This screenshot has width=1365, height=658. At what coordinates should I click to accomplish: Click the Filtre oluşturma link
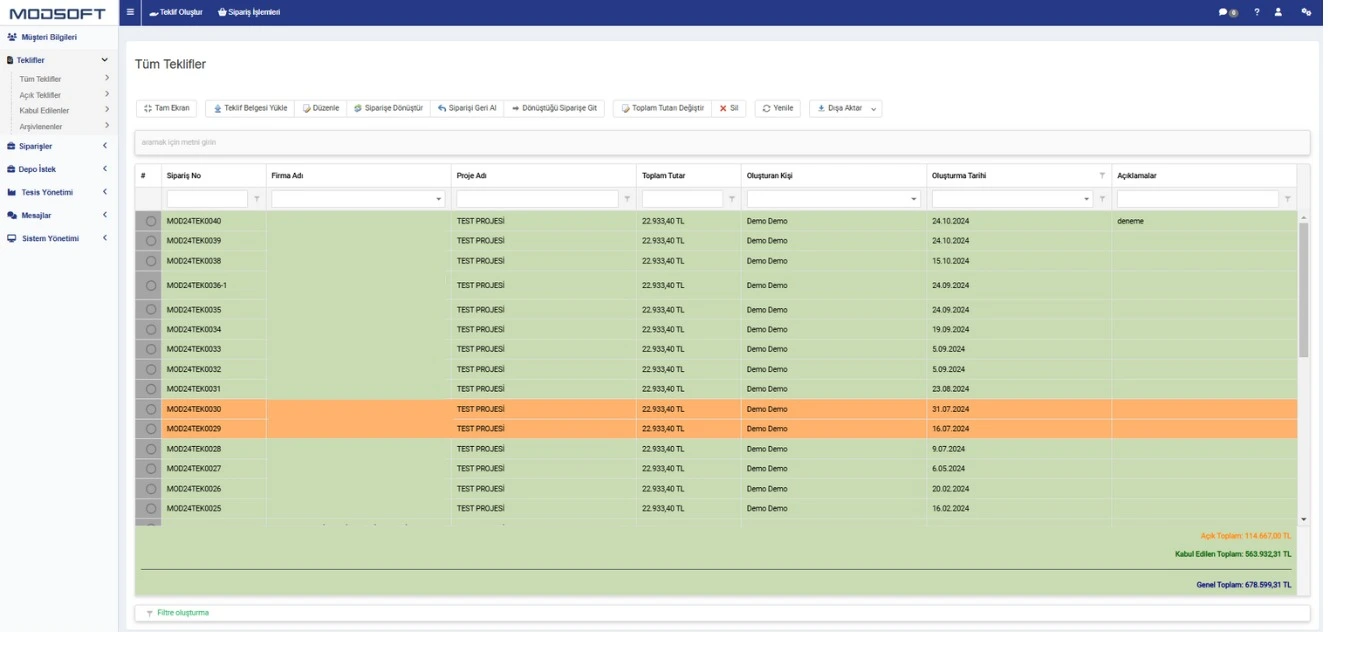tap(183, 613)
